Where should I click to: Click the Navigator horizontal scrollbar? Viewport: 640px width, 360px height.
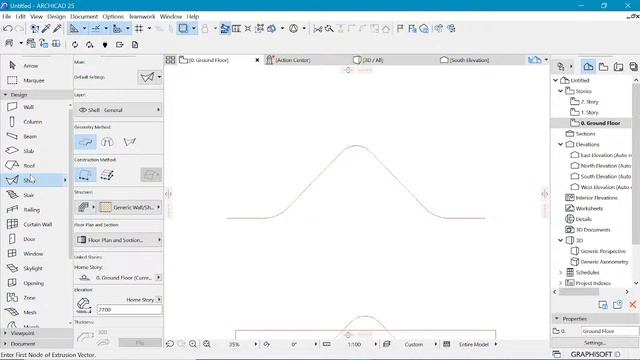tap(579, 292)
